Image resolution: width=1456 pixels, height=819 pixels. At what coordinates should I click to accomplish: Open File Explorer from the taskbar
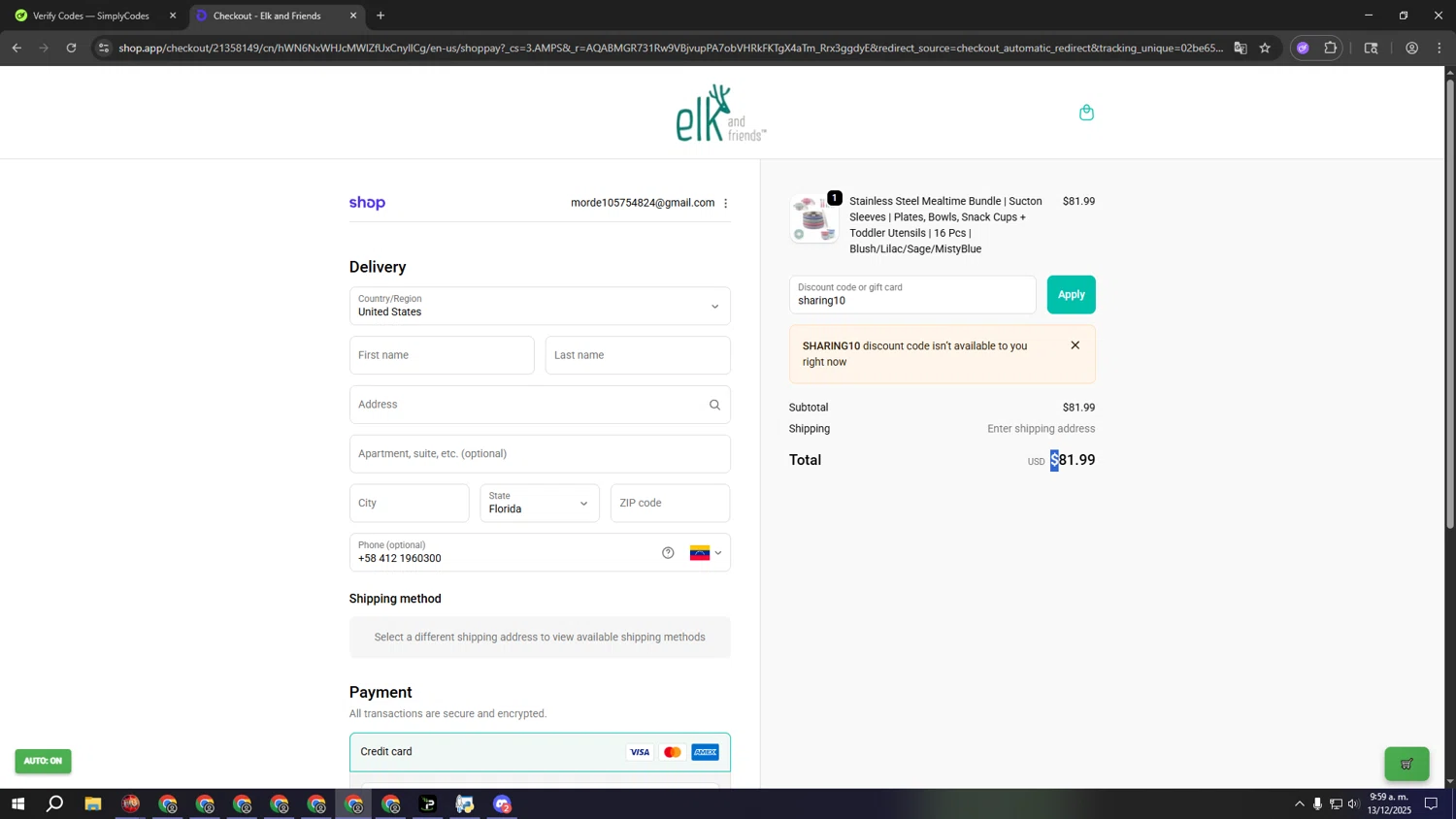pyautogui.click(x=93, y=803)
